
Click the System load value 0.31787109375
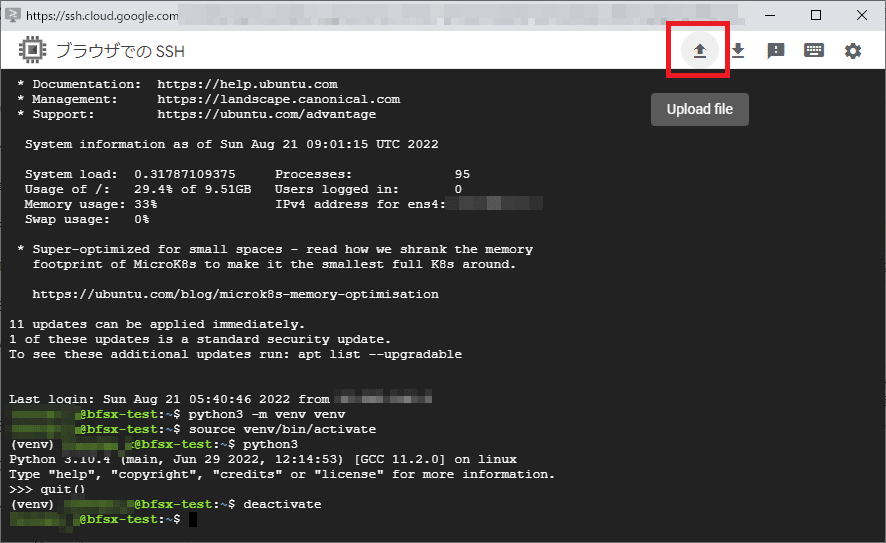[185, 174]
